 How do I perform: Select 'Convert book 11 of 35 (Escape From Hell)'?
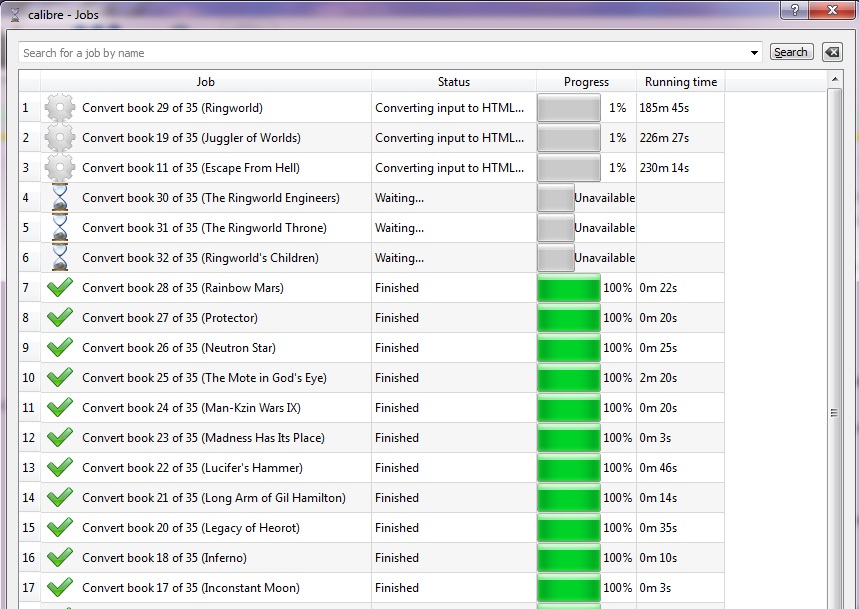191,168
